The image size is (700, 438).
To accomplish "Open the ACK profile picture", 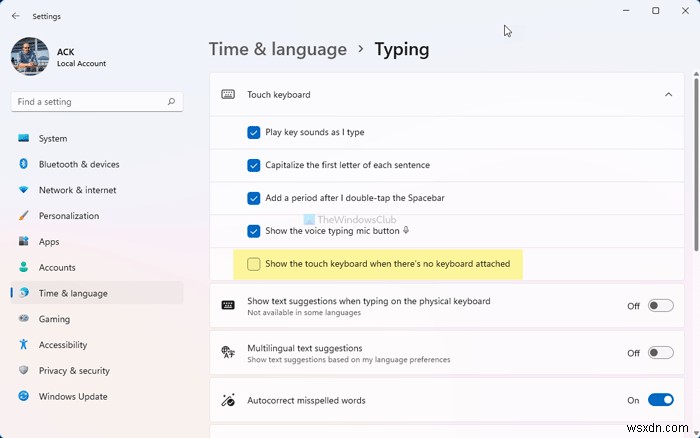I will [x=30, y=57].
